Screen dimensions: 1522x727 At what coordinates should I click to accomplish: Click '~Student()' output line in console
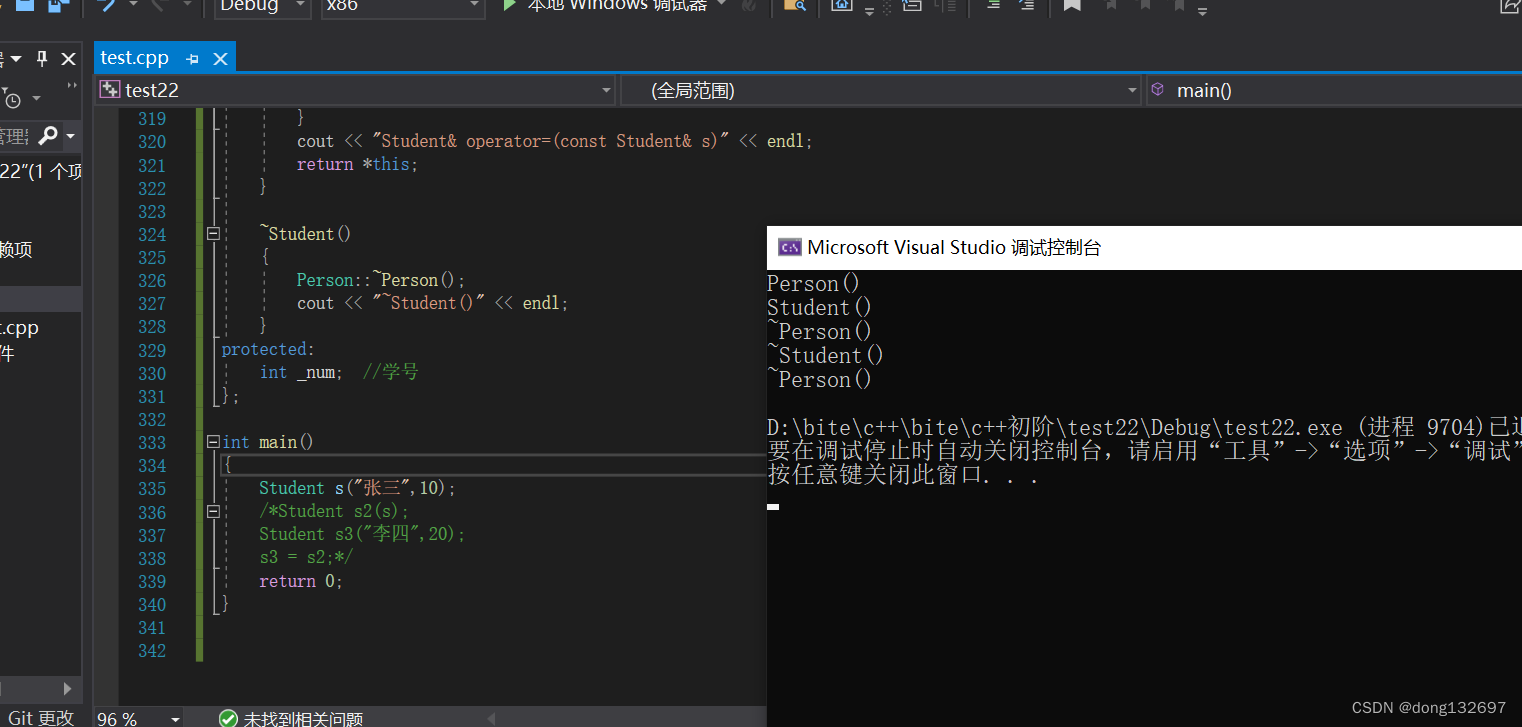pyautogui.click(x=825, y=355)
